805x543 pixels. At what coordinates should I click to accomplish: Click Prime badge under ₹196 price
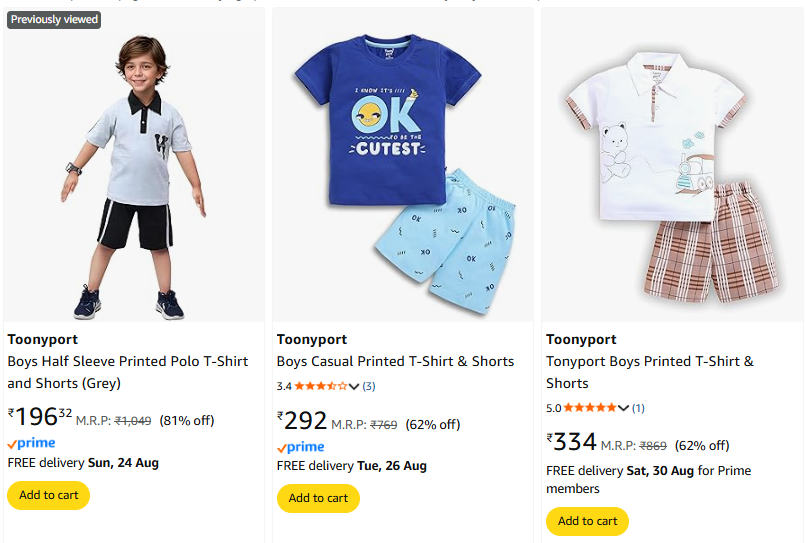click(32, 443)
